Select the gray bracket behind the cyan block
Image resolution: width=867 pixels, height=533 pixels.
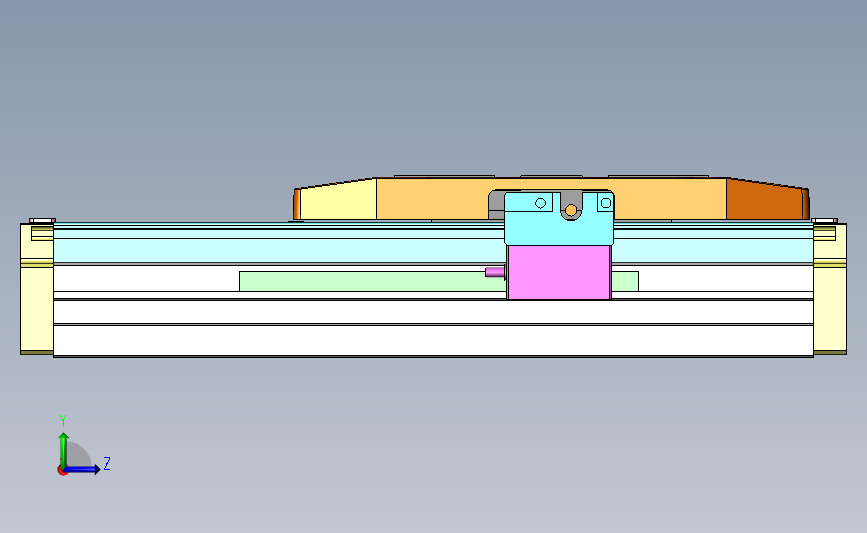coord(497,205)
